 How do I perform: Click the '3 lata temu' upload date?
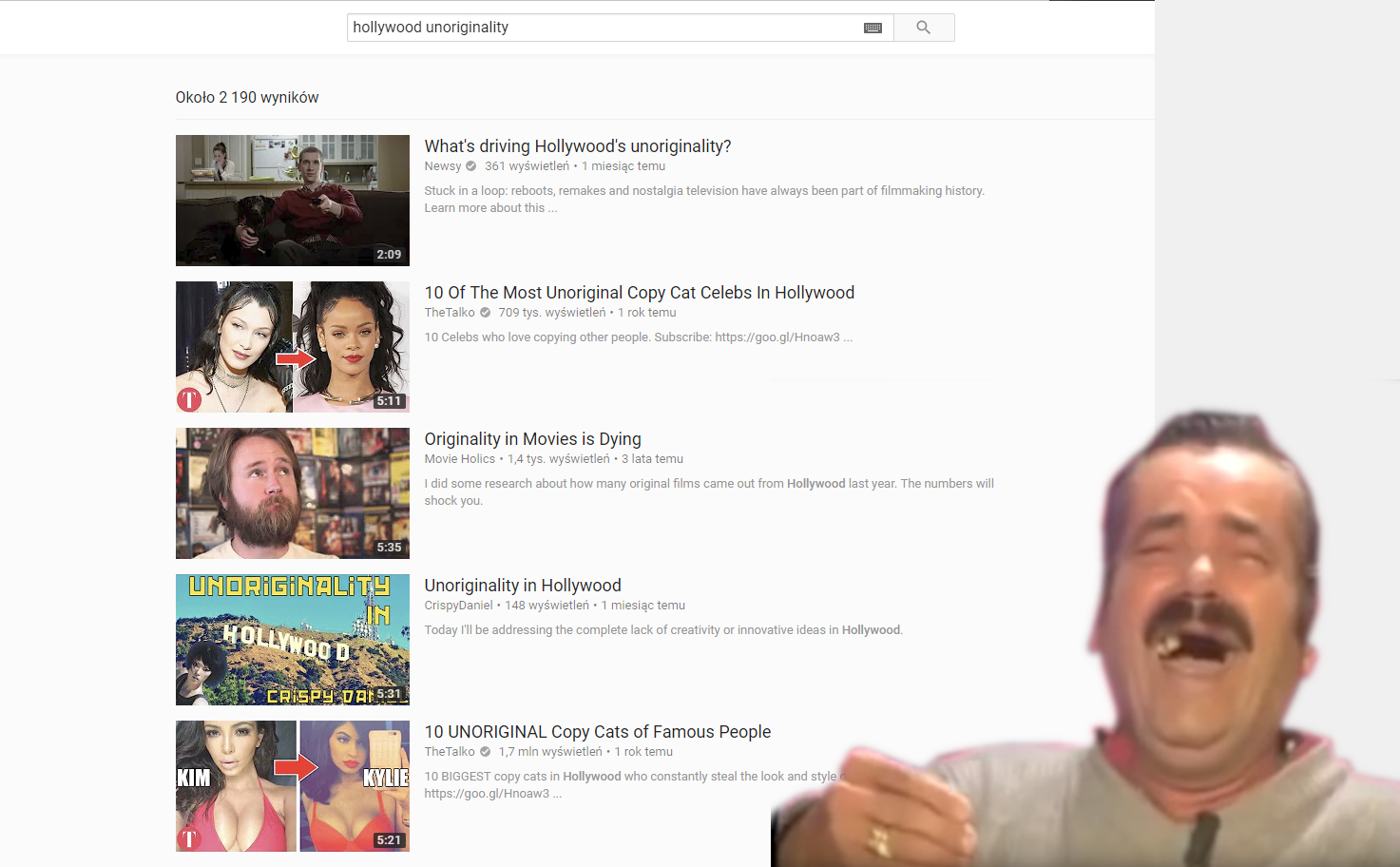pyautogui.click(x=652, y=459)
